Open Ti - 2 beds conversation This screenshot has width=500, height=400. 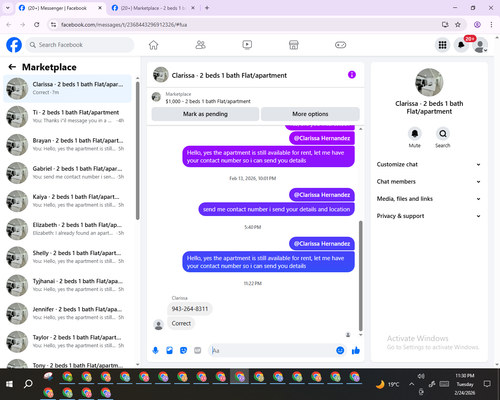[67, 117]
